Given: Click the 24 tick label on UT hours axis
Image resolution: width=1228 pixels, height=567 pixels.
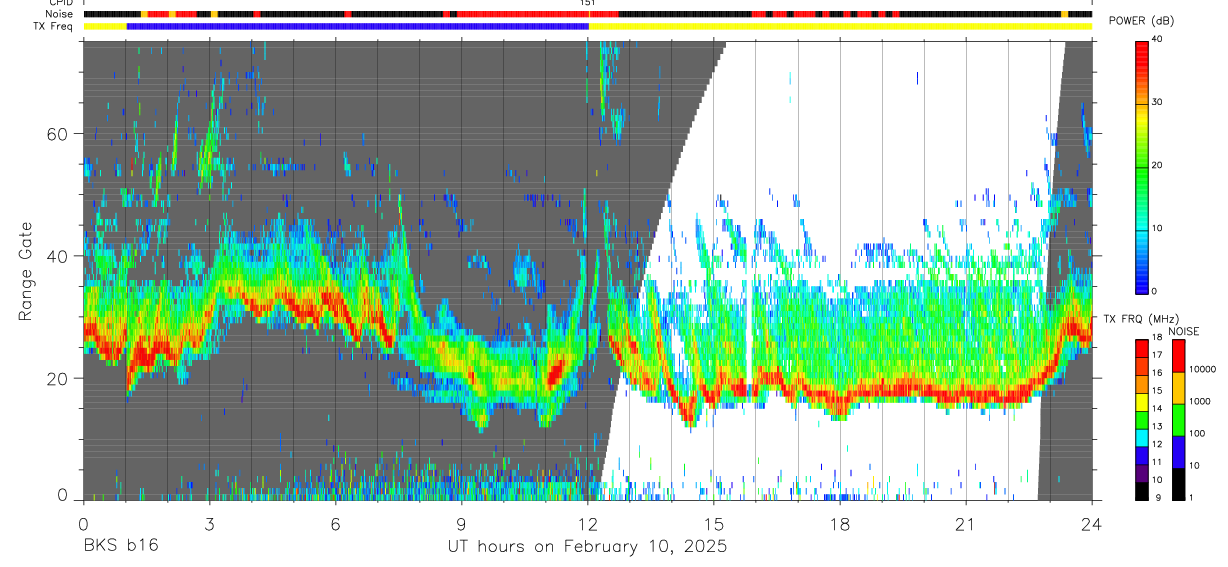Looking at the screenshot, I should click(1091, 524).
